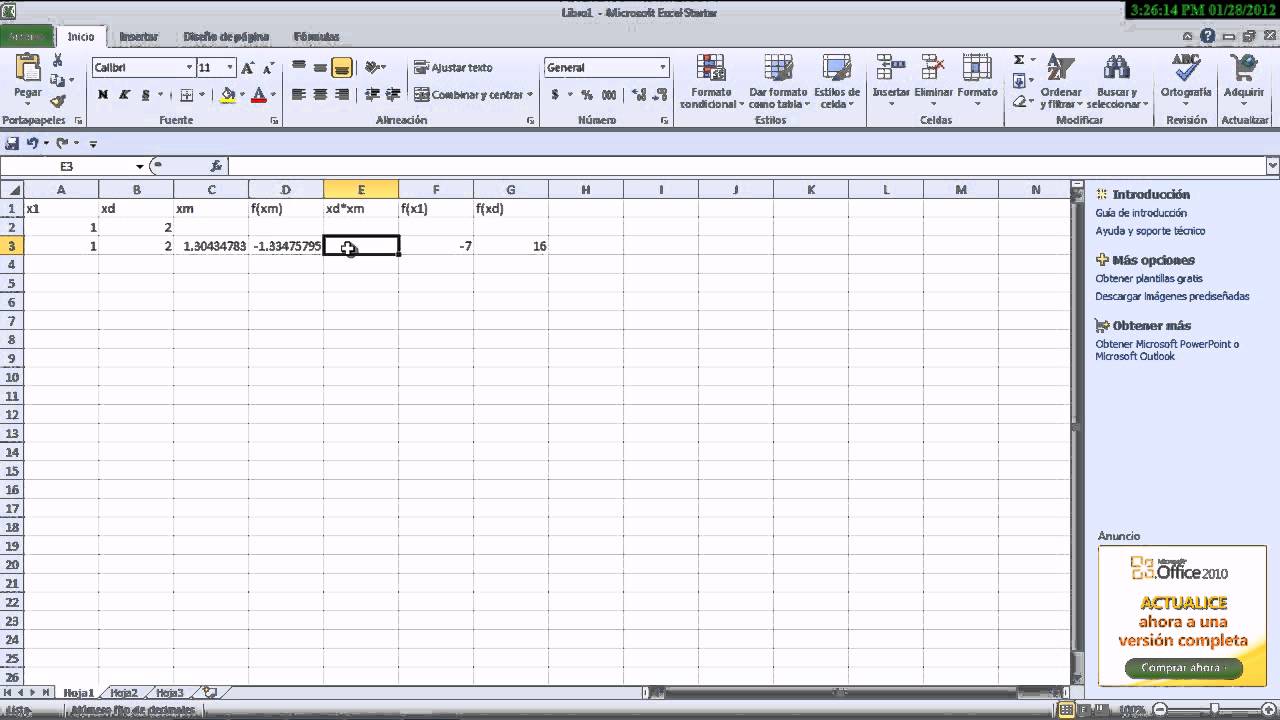1280x720 pixels.
Task: Open the General number format dropdown
Action: pyautogui.click(x=662, y=68)
